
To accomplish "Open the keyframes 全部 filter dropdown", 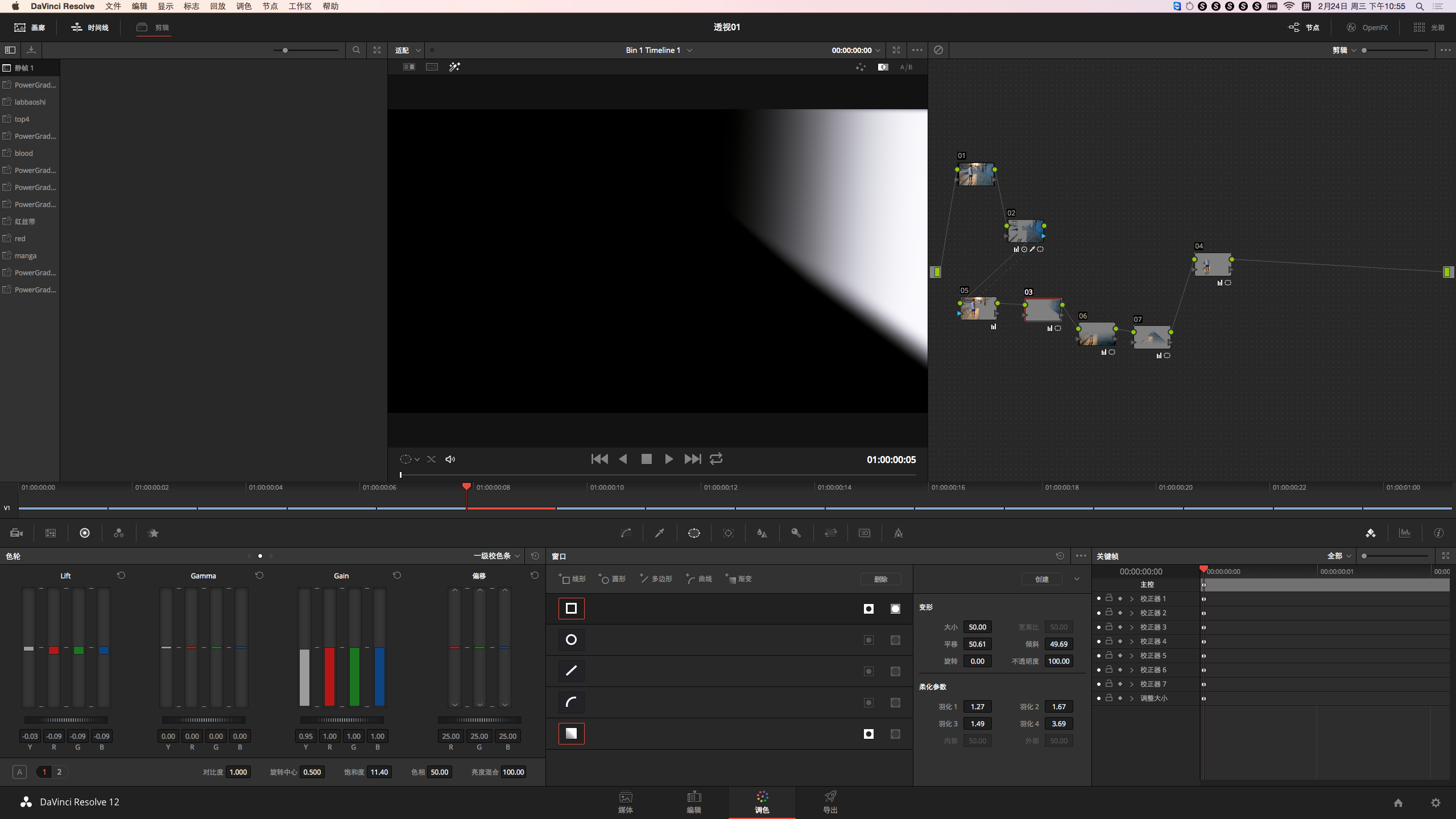I will pos(1339,556).
